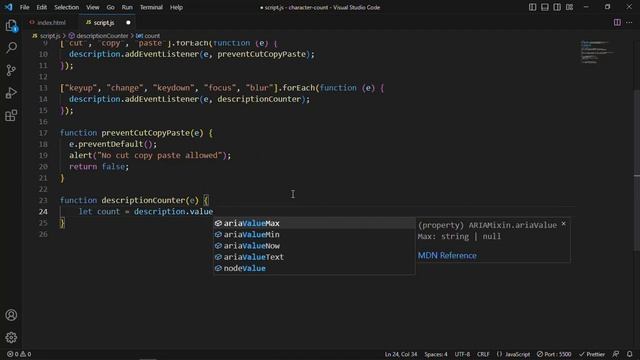Open the Go menu
The image size is (640, 360).
point(110,7)
